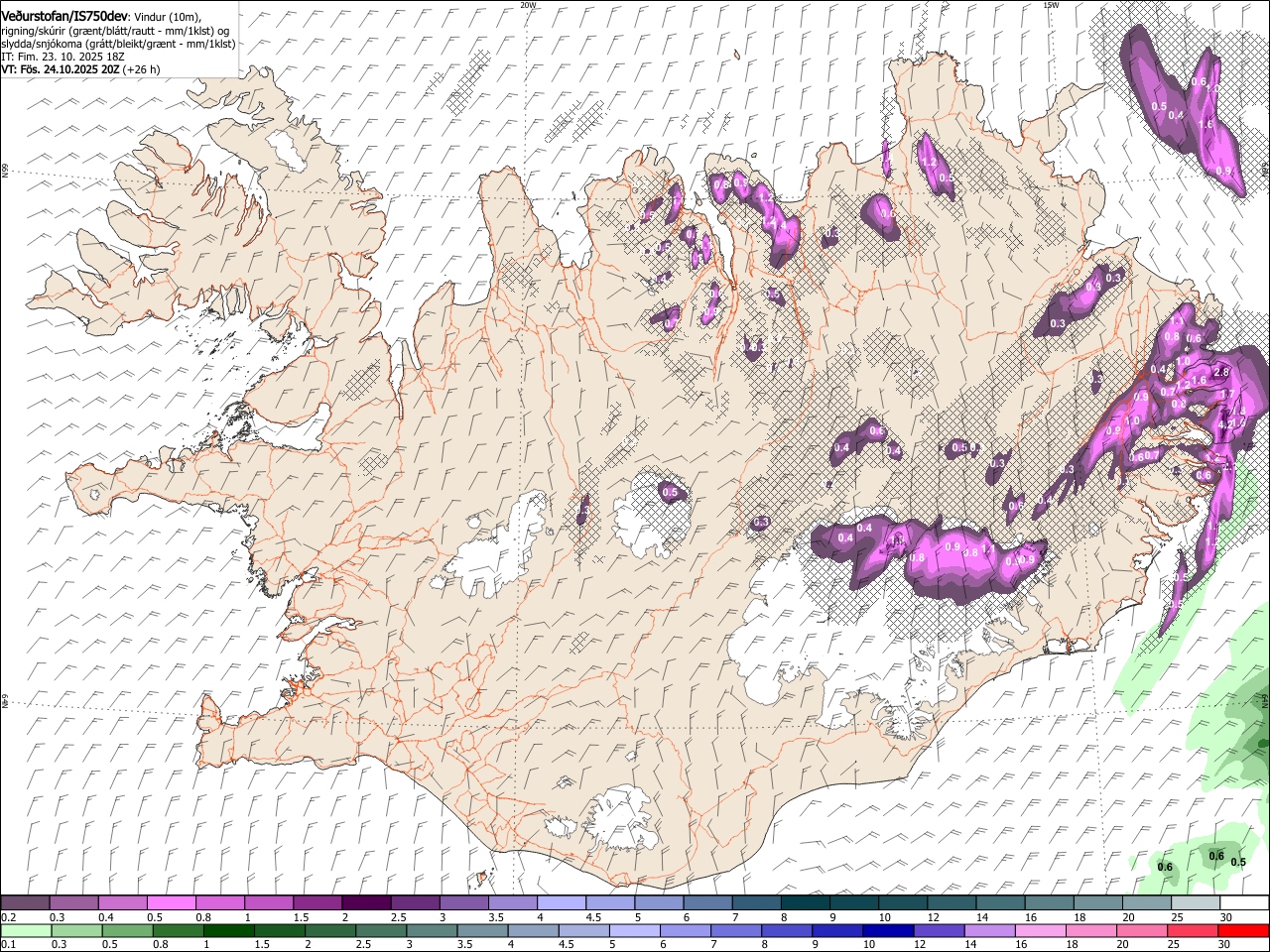
Task: Click the 20W longitude label
Action: pos(528,5)
